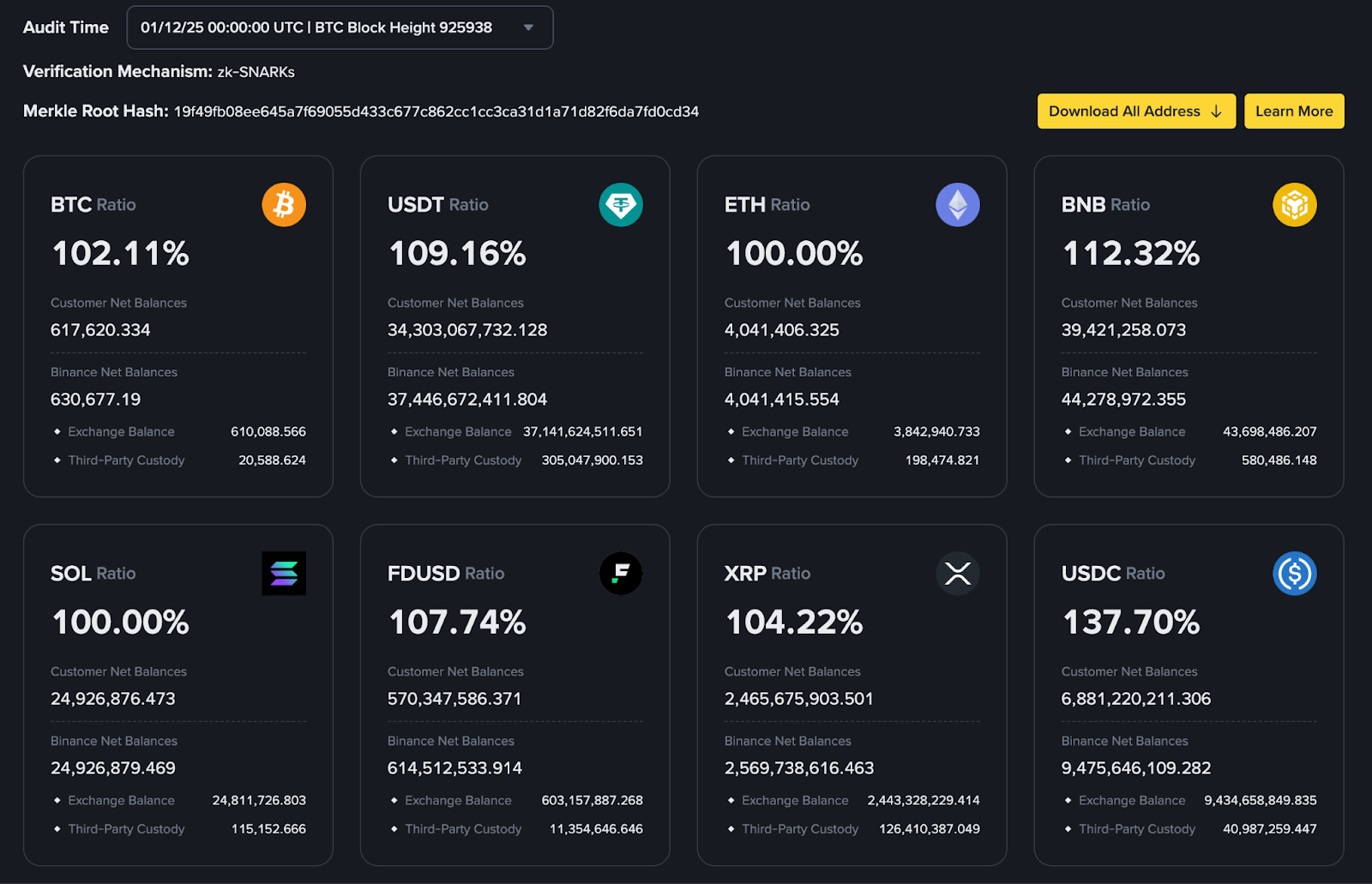Click the BNB token icon

click(x=1295, y=204)
